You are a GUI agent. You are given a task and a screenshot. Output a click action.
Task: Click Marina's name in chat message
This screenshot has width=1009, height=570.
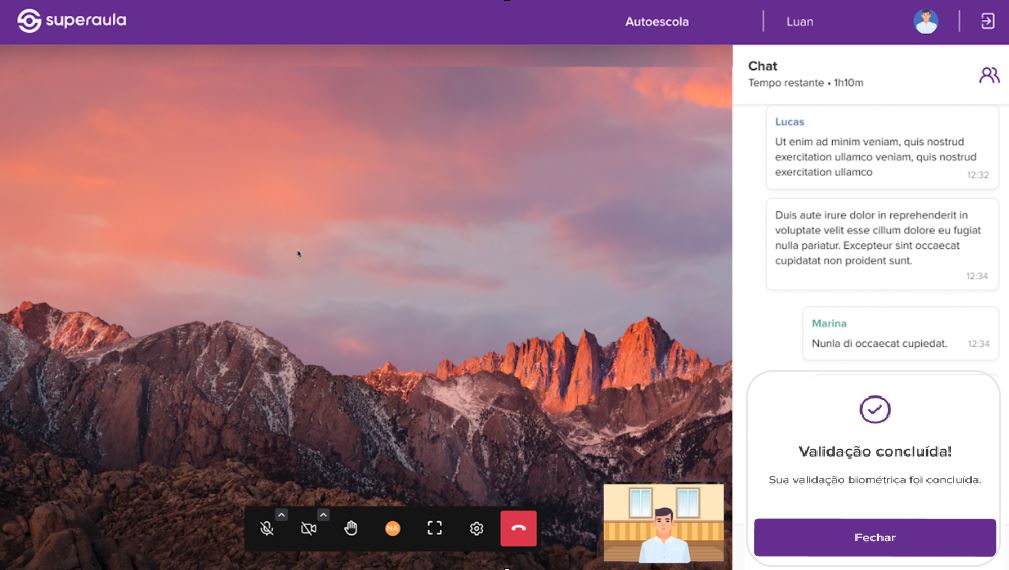coord(829,324)
